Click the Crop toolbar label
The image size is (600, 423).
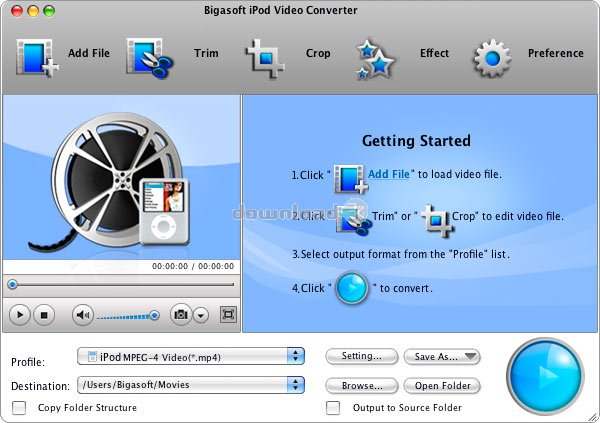click(318, 53)
